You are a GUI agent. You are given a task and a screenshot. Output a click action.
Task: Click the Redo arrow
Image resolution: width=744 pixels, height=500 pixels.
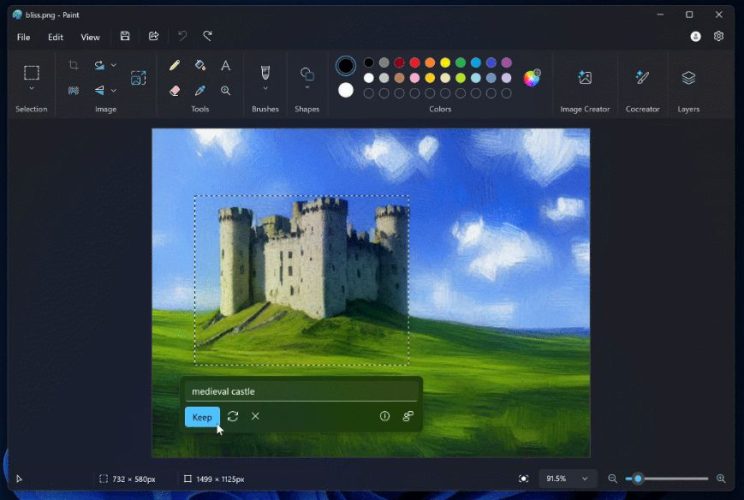tap(207, 36)
